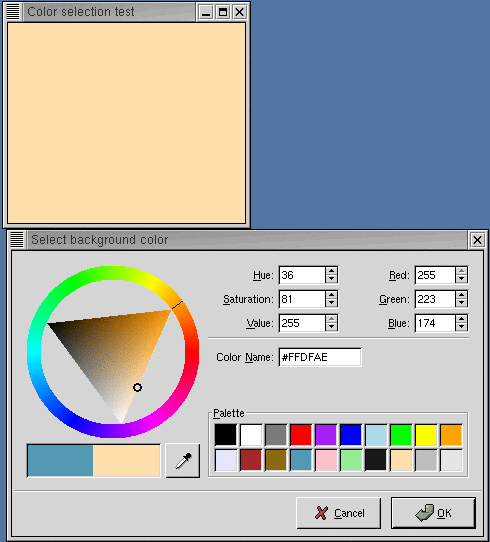This screenshot has height=542, width=490.
Task: Click the Saturation input field
Action: tap(302, 299)
